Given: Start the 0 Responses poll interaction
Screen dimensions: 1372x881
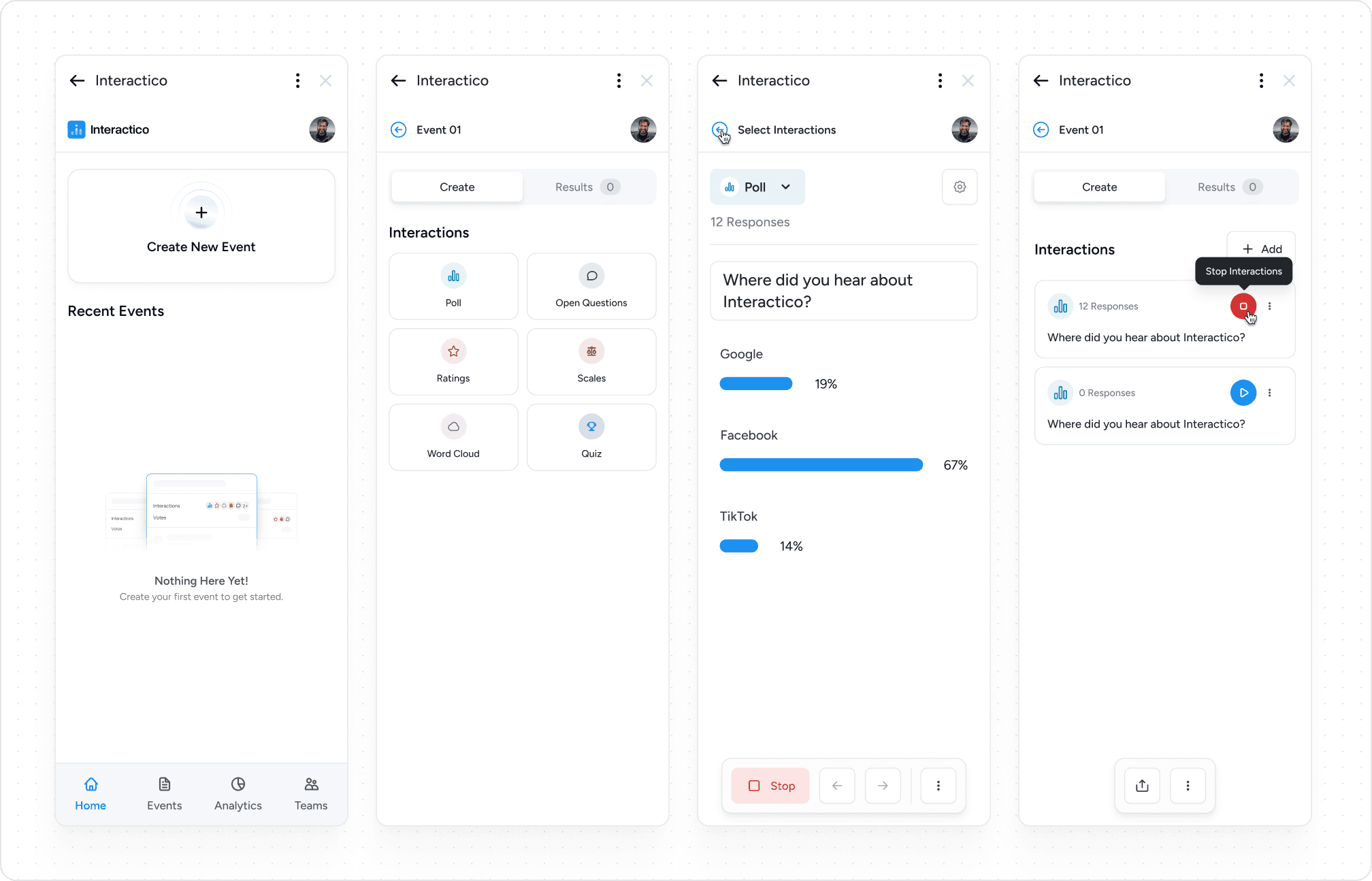Looking at the screenshot, I should pos(1243,393).
